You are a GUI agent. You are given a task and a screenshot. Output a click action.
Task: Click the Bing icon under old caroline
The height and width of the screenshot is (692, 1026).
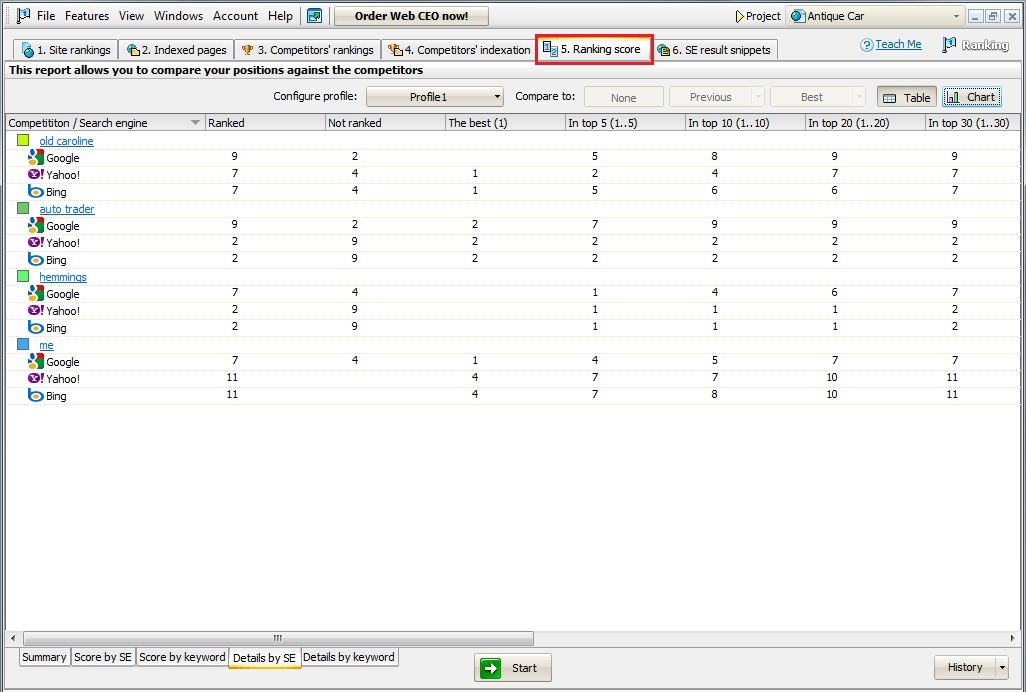pyautogui.click(x=36, y=191)
